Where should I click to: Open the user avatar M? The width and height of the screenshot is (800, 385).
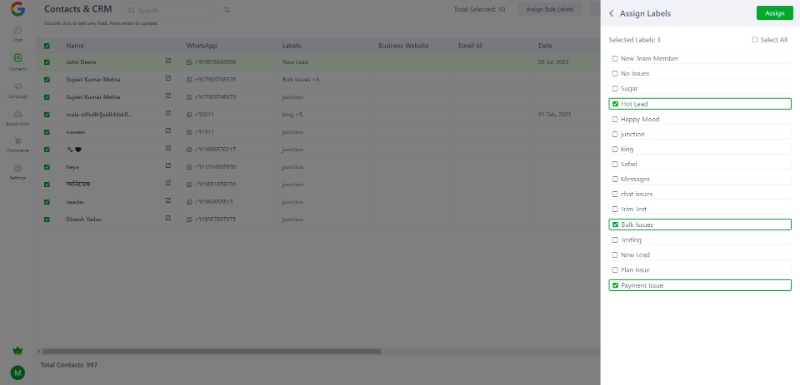point(18,373)
